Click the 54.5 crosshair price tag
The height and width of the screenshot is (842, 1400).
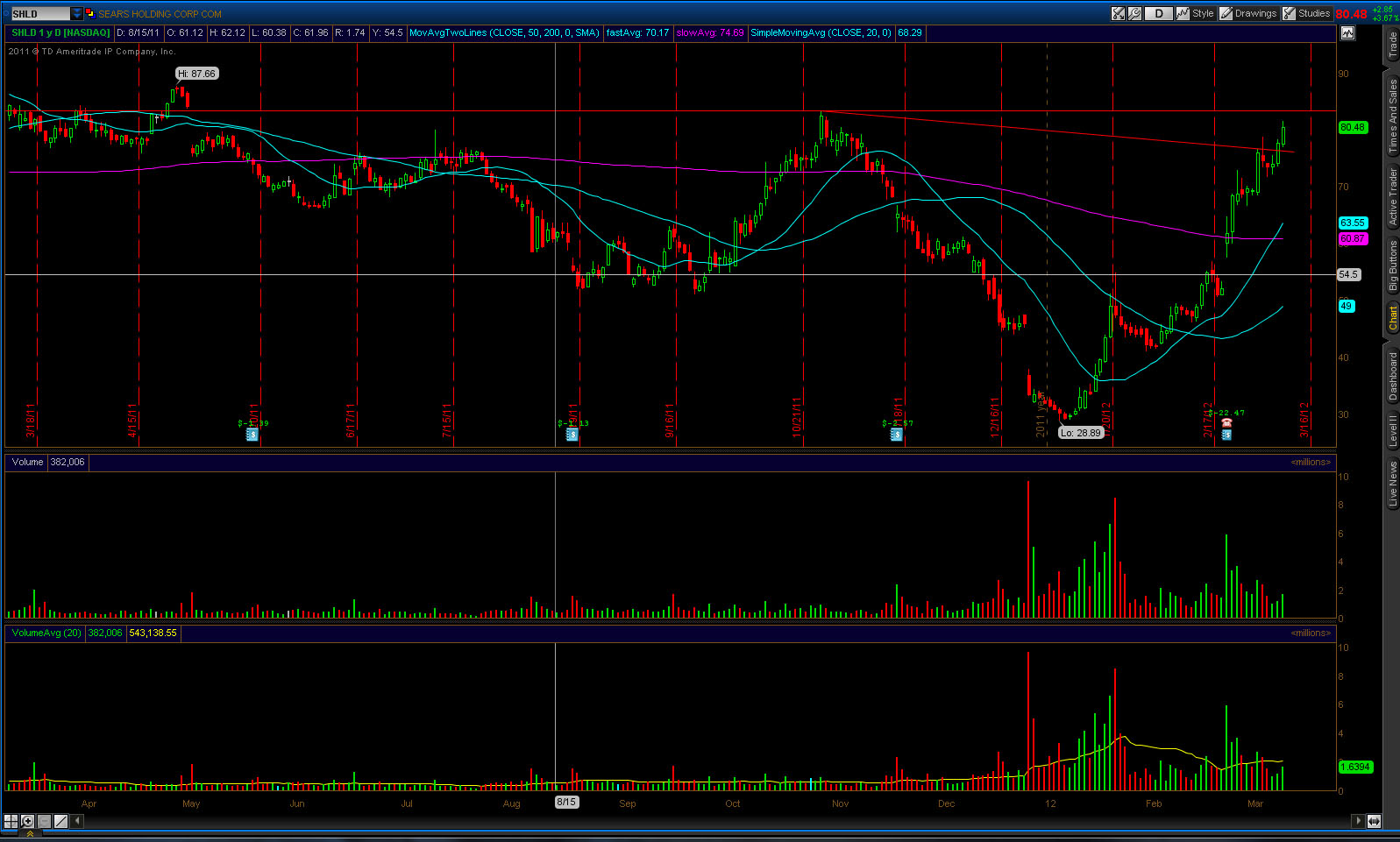point(1348,274)
